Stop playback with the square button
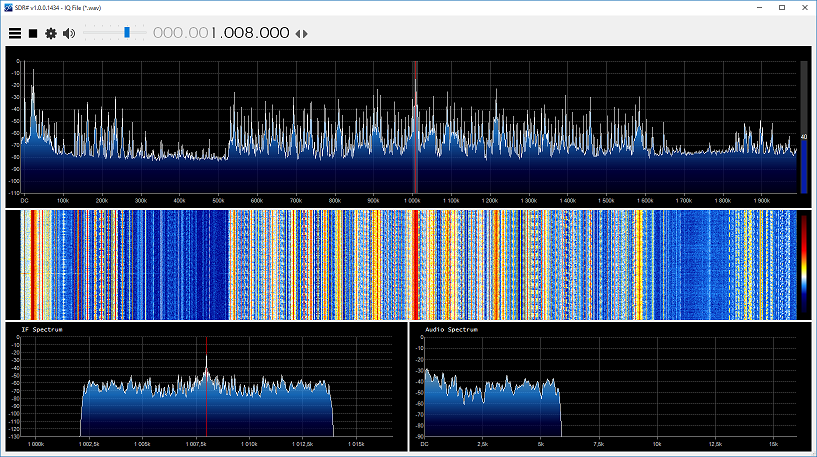The image size is (817, 457). [x=33, y=33]
